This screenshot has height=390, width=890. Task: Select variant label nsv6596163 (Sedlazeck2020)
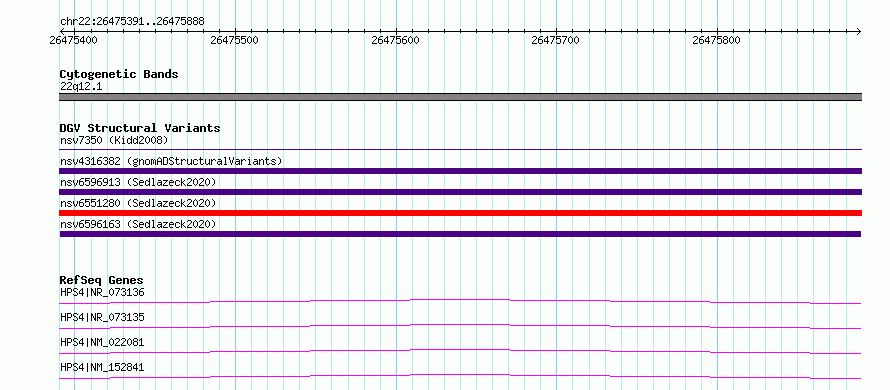(138, 224)
